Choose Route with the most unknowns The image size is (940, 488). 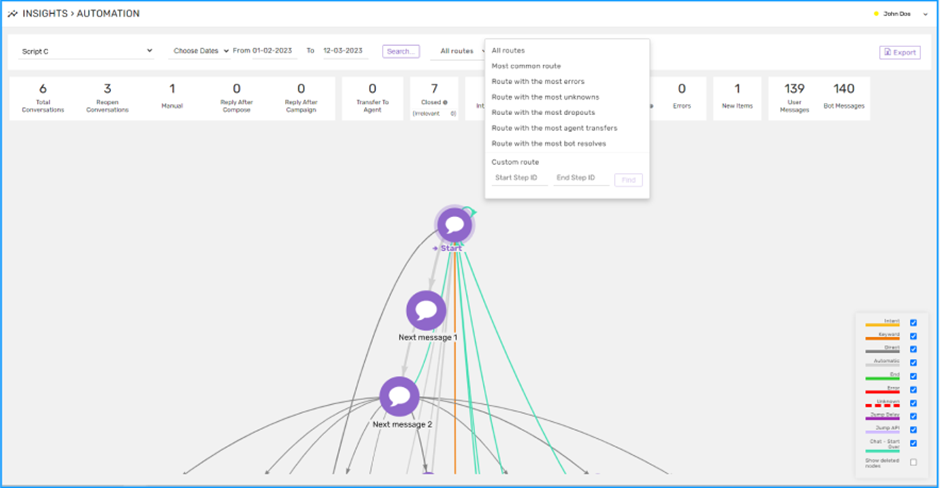(x=545, y=97)
